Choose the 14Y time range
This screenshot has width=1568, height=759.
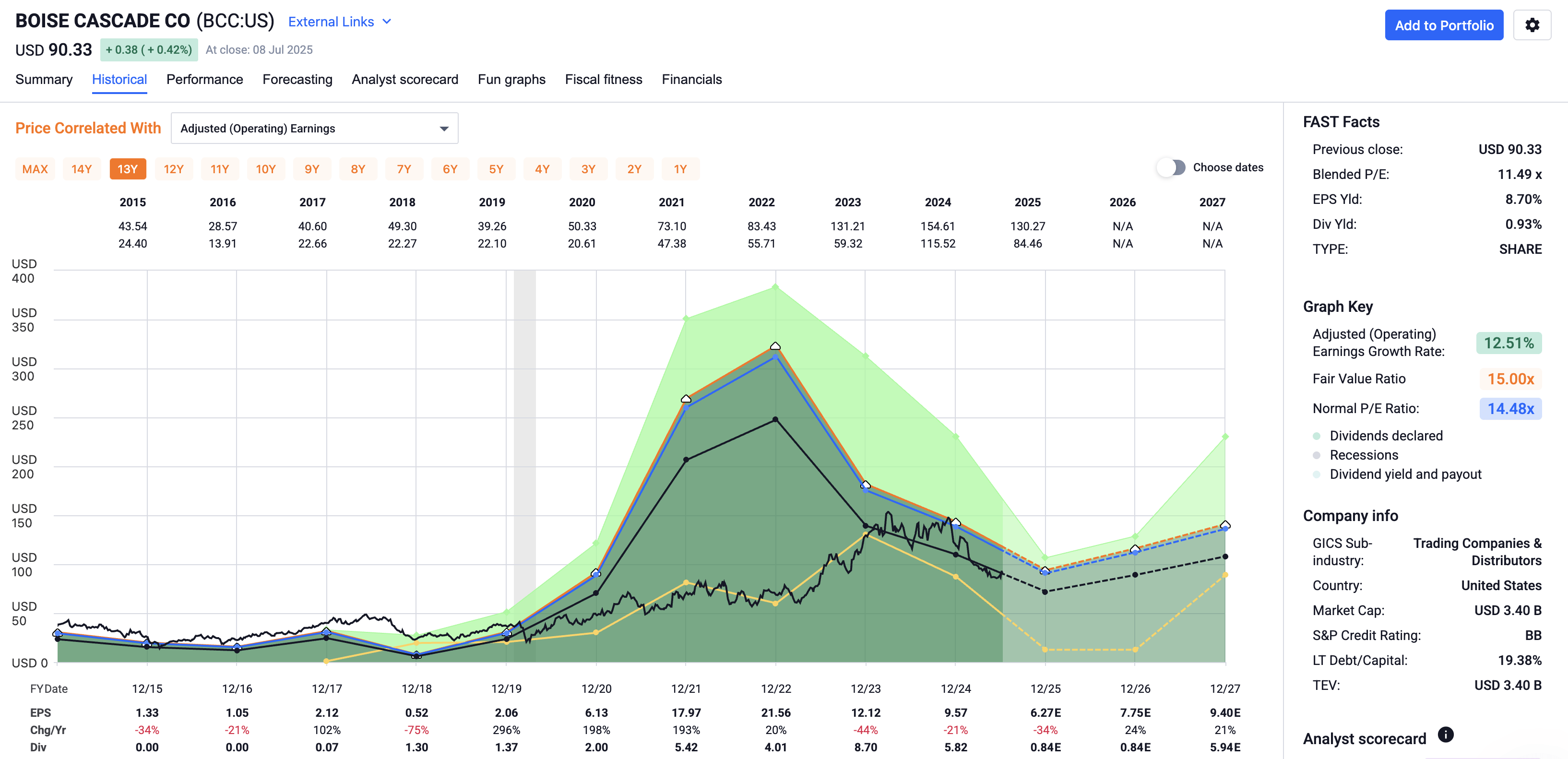click(x=82, y=168)
